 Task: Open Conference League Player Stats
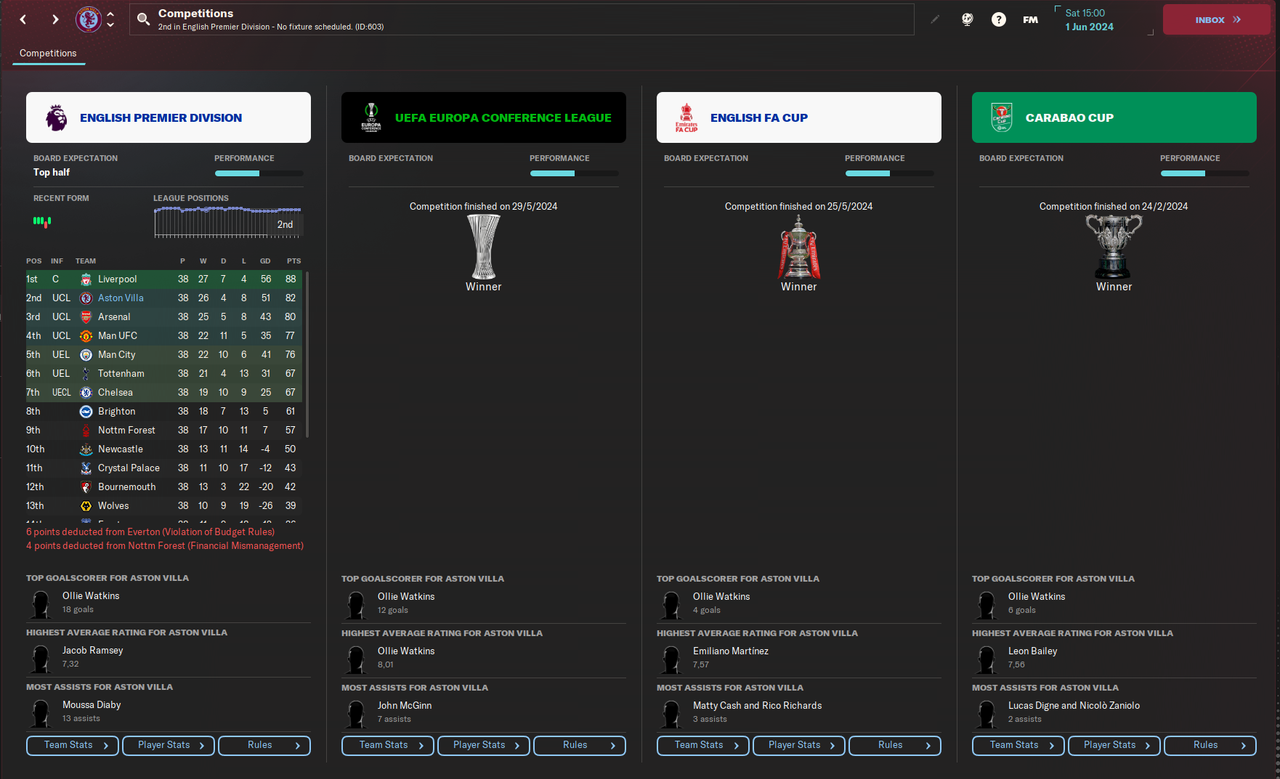pyautogui.click(x=484, y=745)
